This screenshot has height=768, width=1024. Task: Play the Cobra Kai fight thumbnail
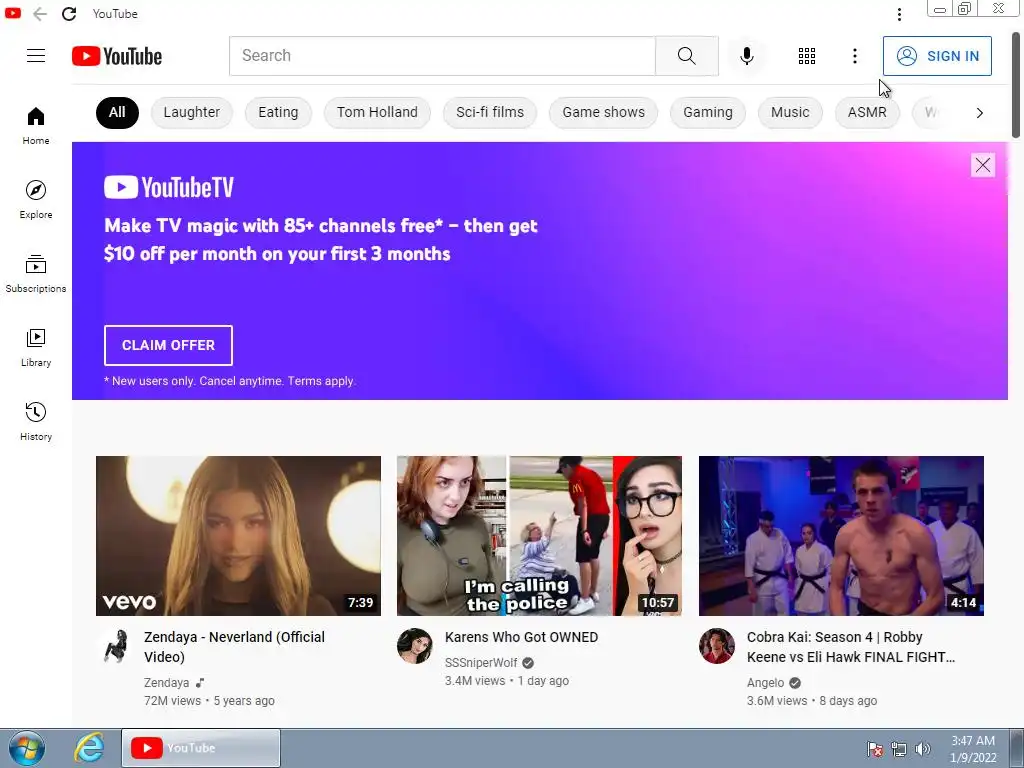tap(841, 536)
